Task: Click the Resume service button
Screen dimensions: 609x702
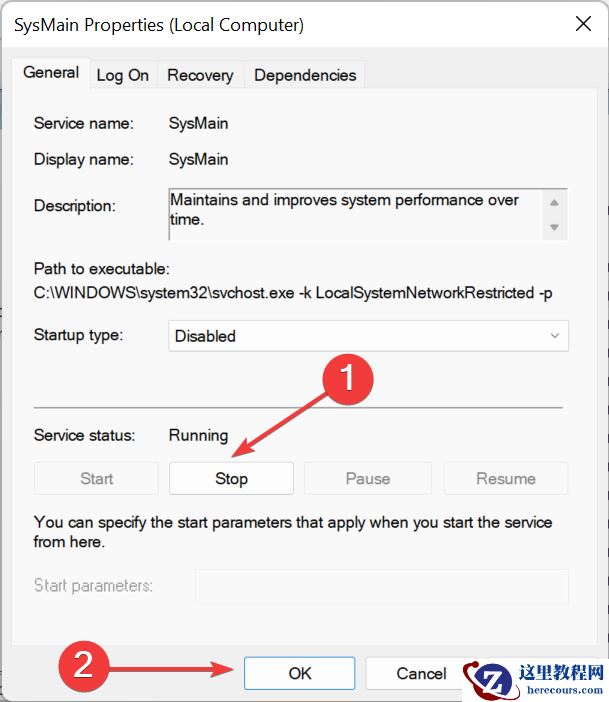Action: coord(505,479)
